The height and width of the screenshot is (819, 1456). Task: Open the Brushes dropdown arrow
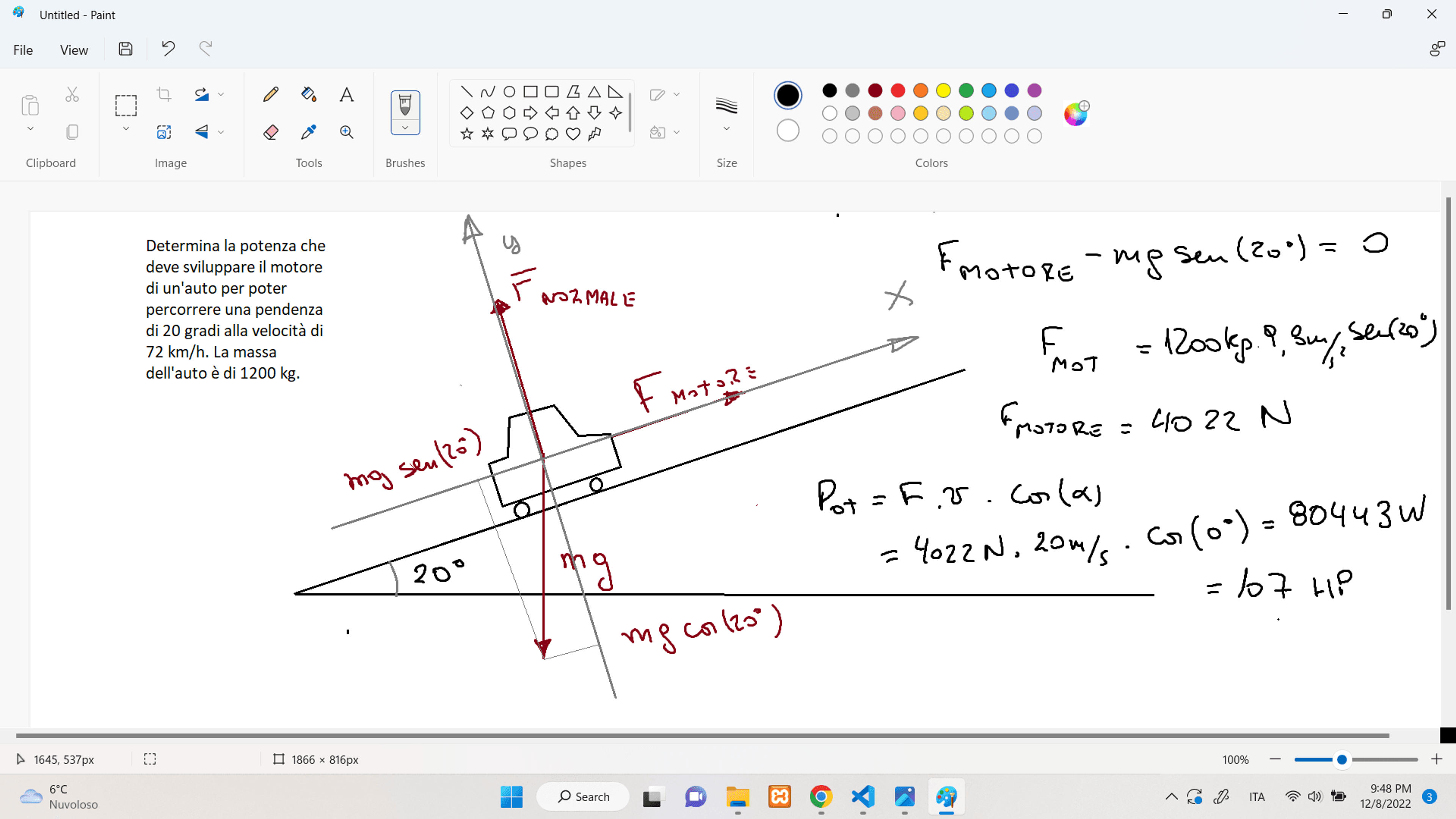[405, 128]
